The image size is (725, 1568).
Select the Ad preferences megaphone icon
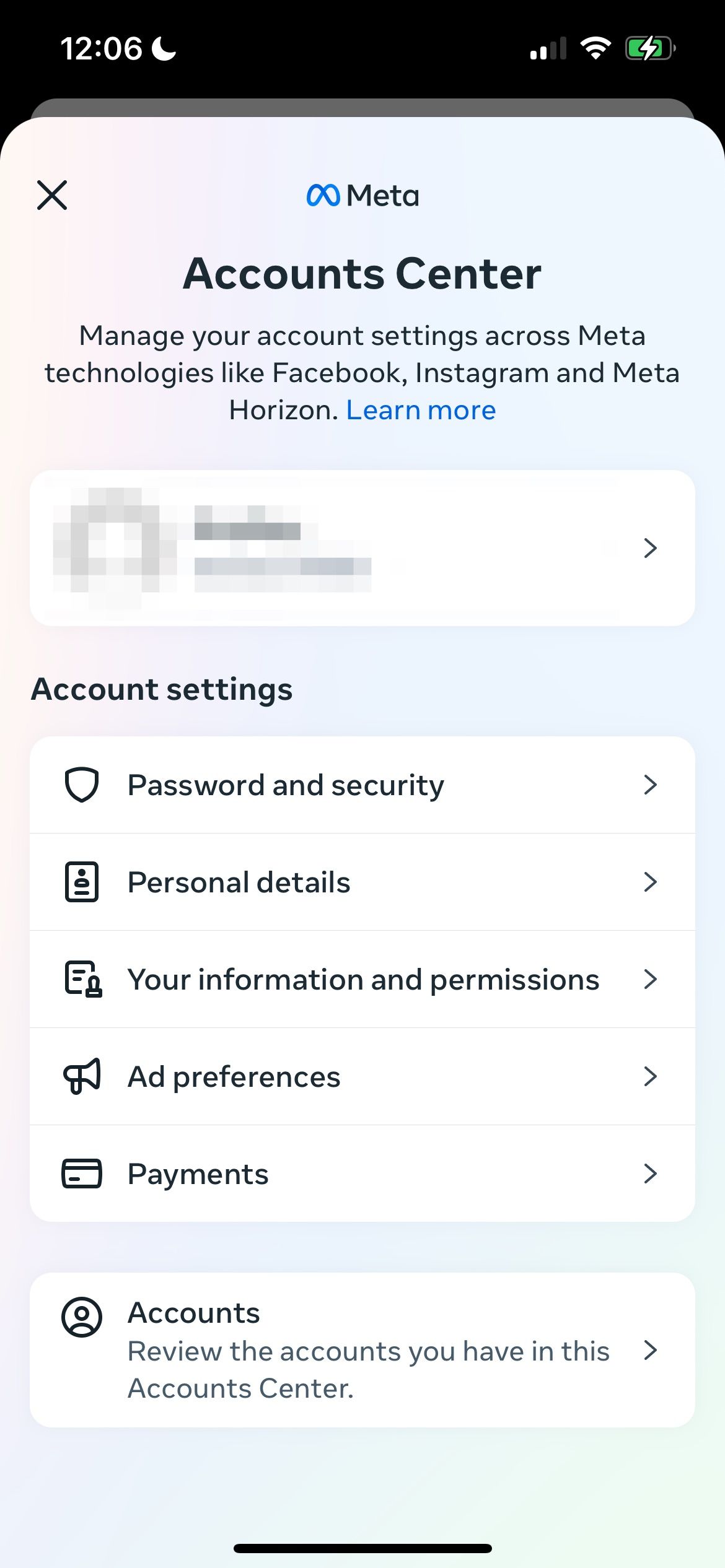[82, 1076]
